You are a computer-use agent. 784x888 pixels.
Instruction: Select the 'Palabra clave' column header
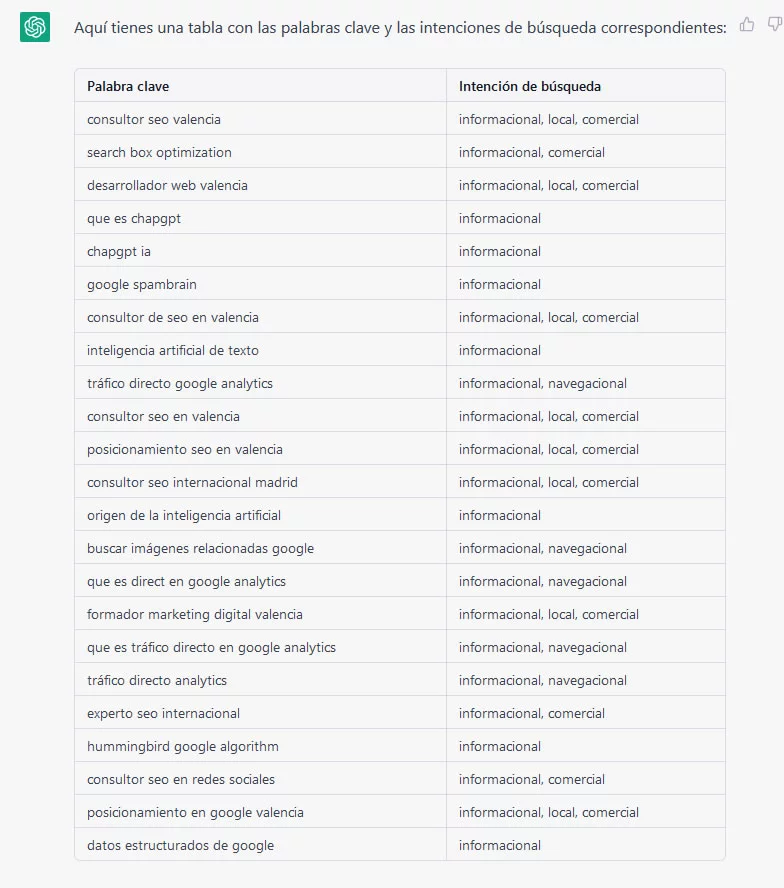tap(261, 86)
